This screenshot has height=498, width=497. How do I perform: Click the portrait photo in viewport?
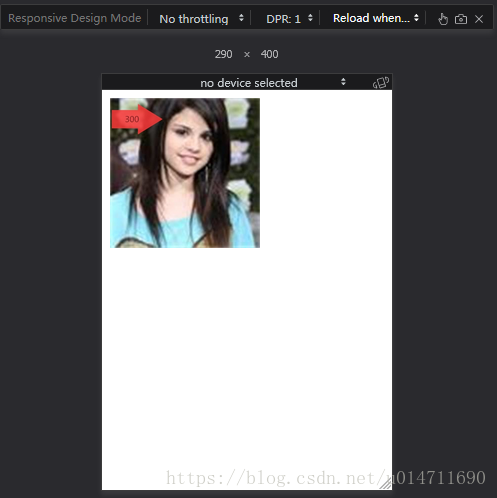(185, 173)
